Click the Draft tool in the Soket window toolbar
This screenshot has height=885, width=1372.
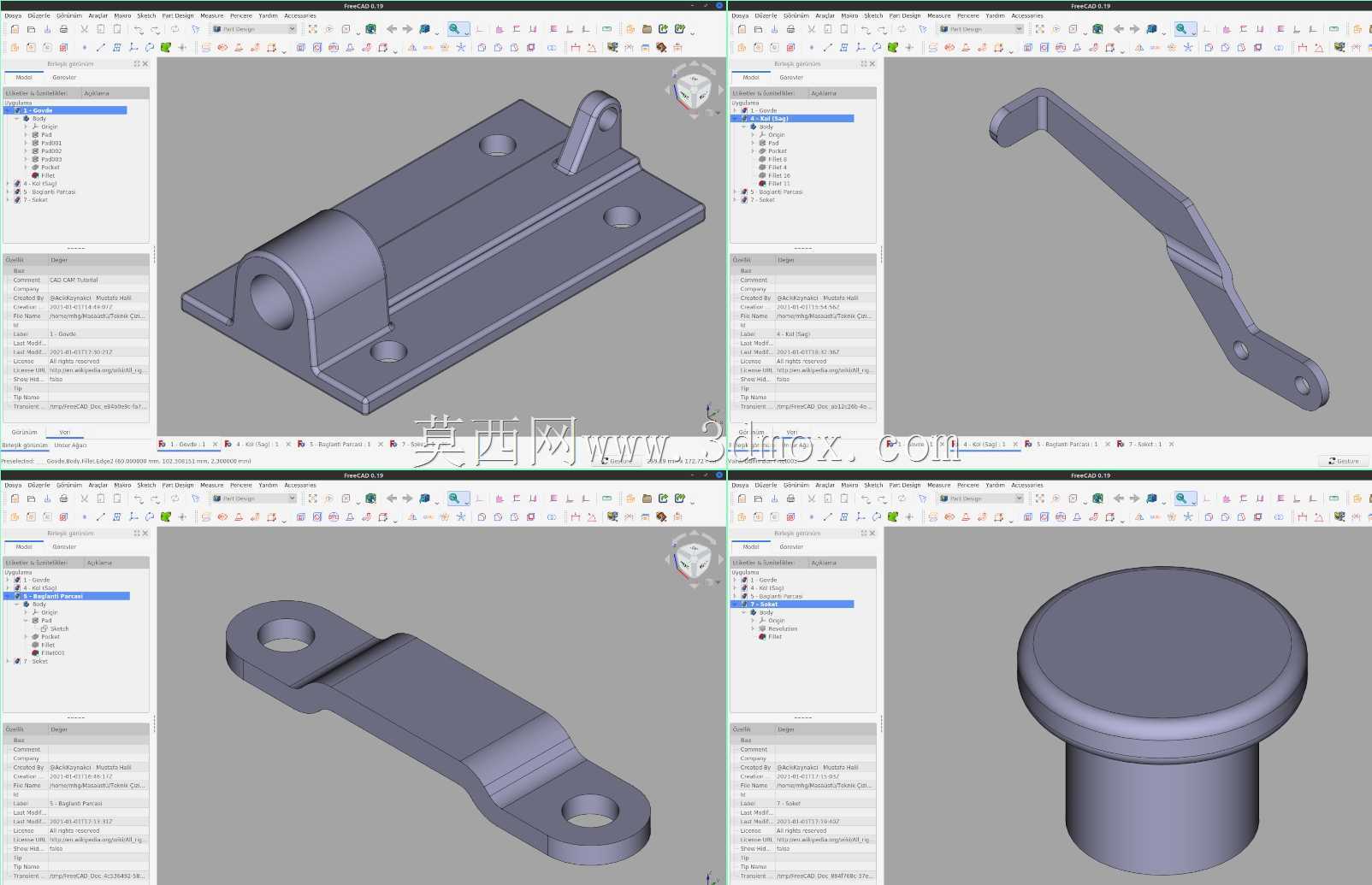click(1241, 516)
